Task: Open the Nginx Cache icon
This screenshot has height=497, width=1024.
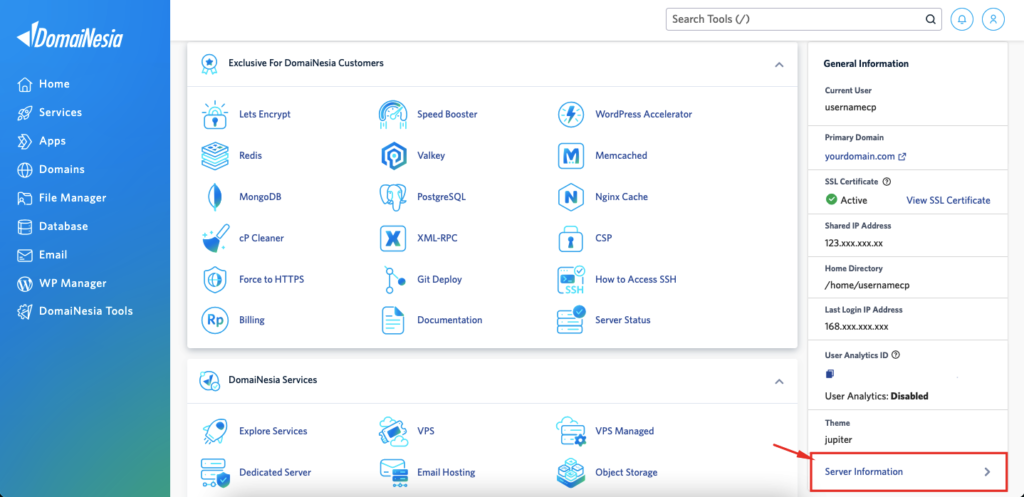Action: [571, 197]
